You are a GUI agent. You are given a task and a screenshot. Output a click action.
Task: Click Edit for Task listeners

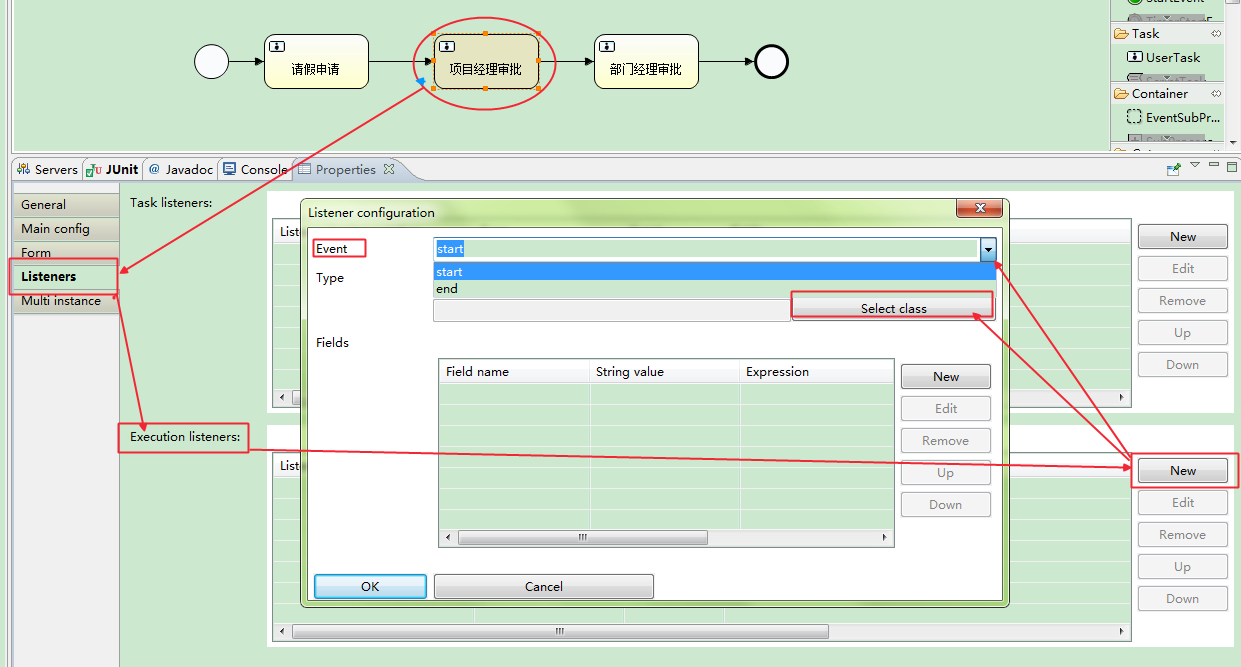1183,268
